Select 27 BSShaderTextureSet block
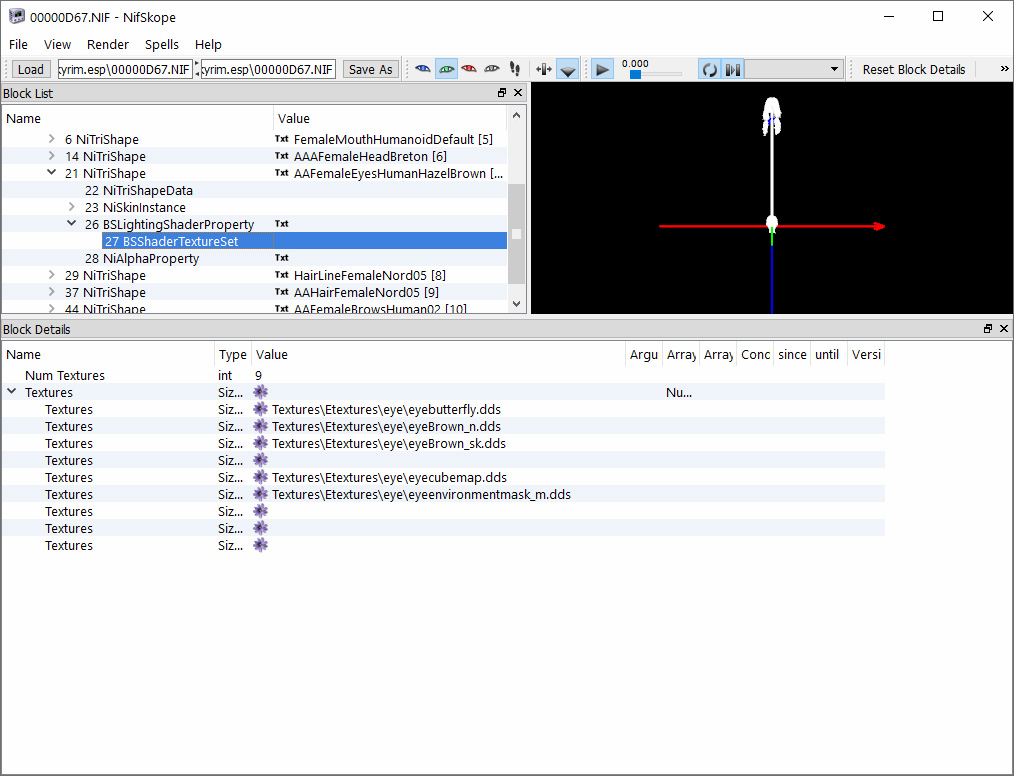The width and height of the screenshot is (1014, 776). click(x=171, y=241)
